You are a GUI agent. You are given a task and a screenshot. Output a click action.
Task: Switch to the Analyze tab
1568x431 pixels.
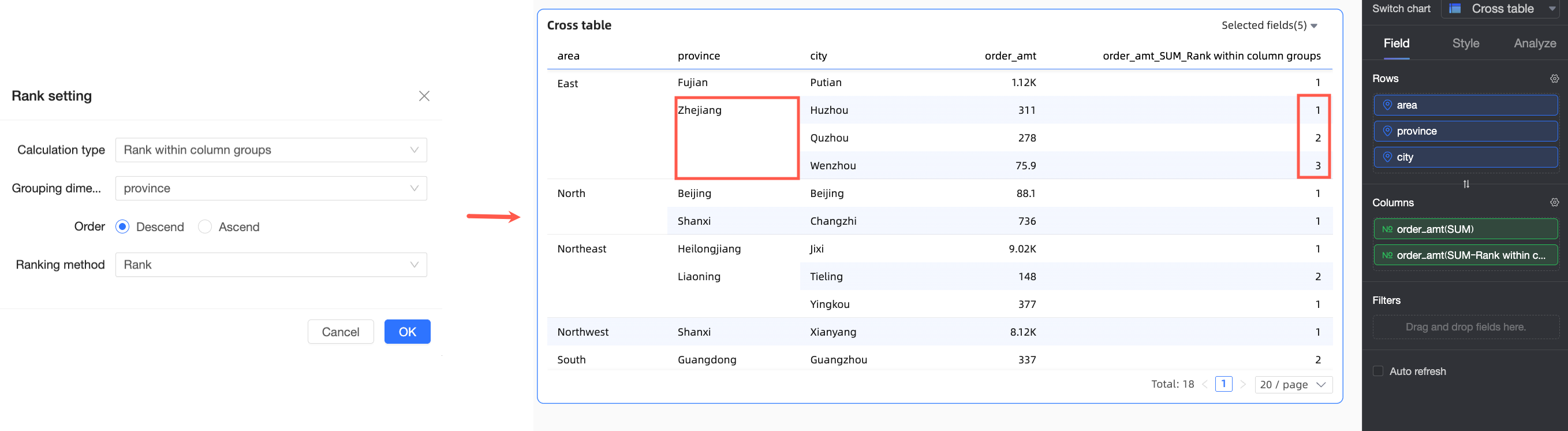pos(1535,43)
